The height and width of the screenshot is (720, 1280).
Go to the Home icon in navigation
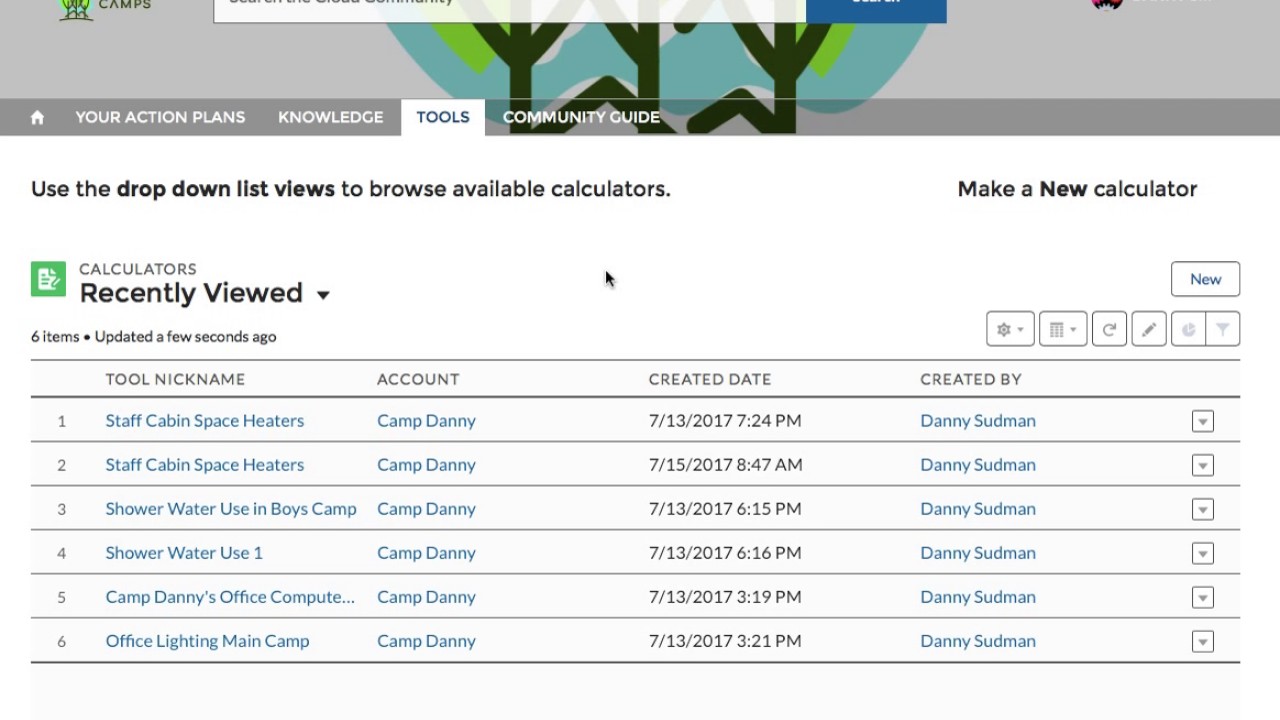[x=37, y=117]
